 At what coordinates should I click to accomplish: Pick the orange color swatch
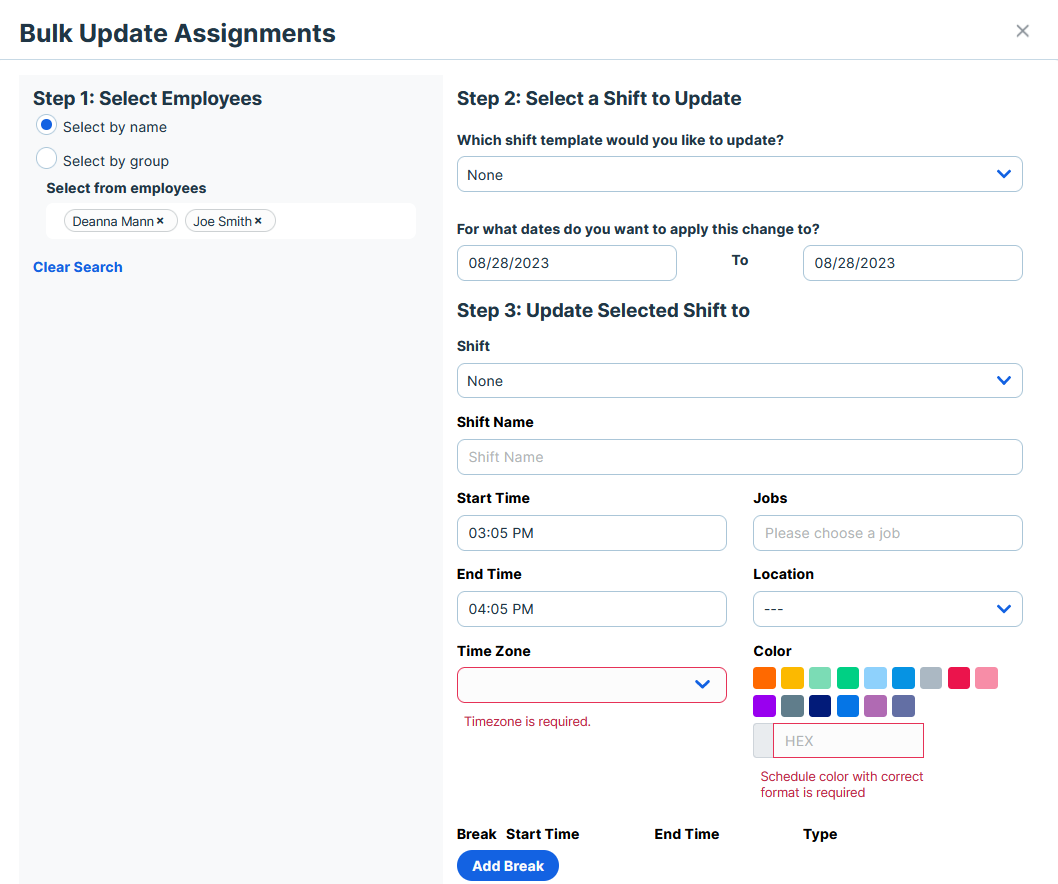764,679
